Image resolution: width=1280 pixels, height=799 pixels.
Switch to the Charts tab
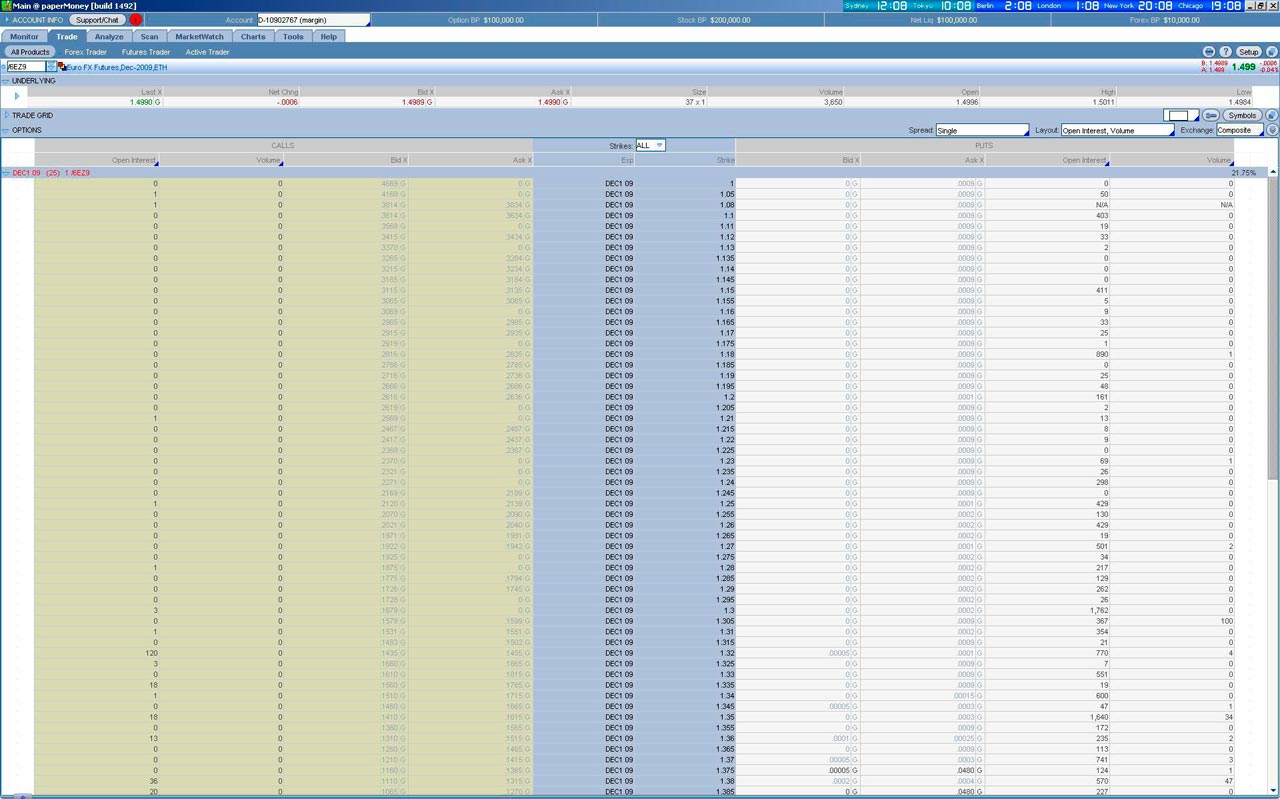tap(253, 37)
